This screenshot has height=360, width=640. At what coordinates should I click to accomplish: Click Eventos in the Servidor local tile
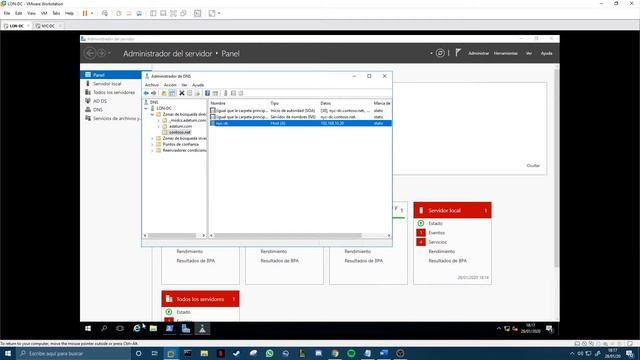[x=436, y=233]
